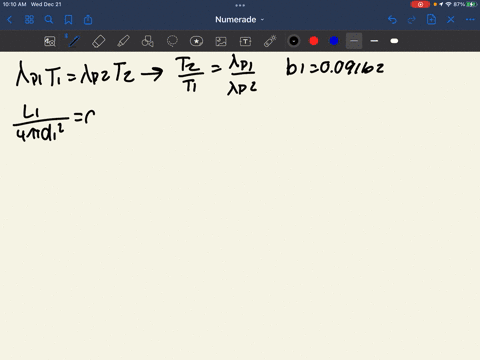Select the medium stroke width
This screenshot has height=360, width=480.
tap(374, 41)
